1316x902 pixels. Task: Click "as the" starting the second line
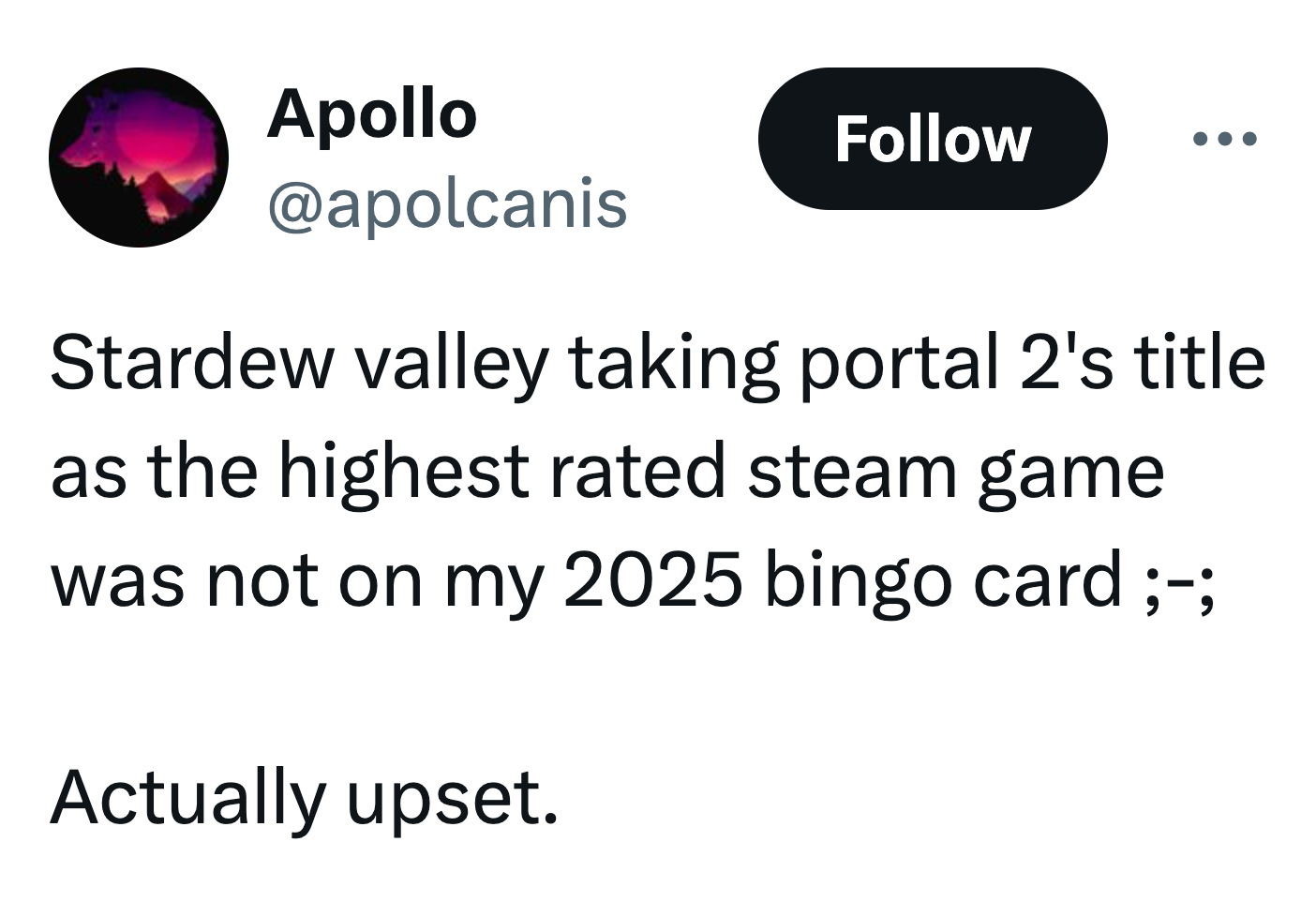coord(154,472)
